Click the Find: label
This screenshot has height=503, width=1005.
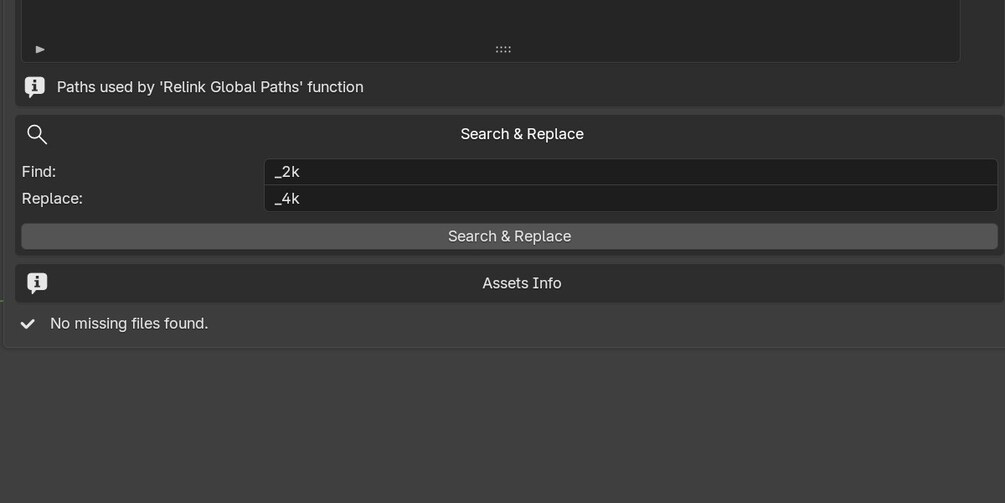pos(39,172)
